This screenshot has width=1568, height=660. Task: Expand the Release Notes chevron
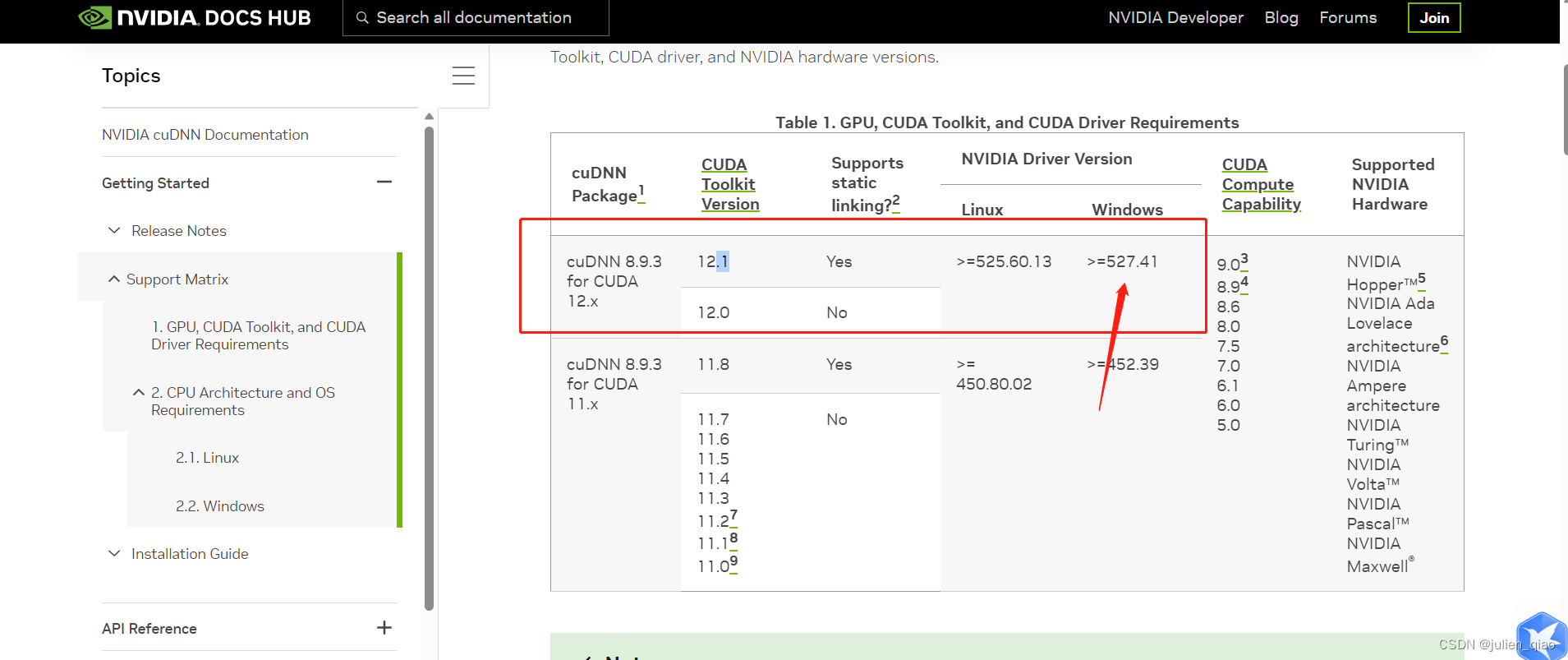114,230
